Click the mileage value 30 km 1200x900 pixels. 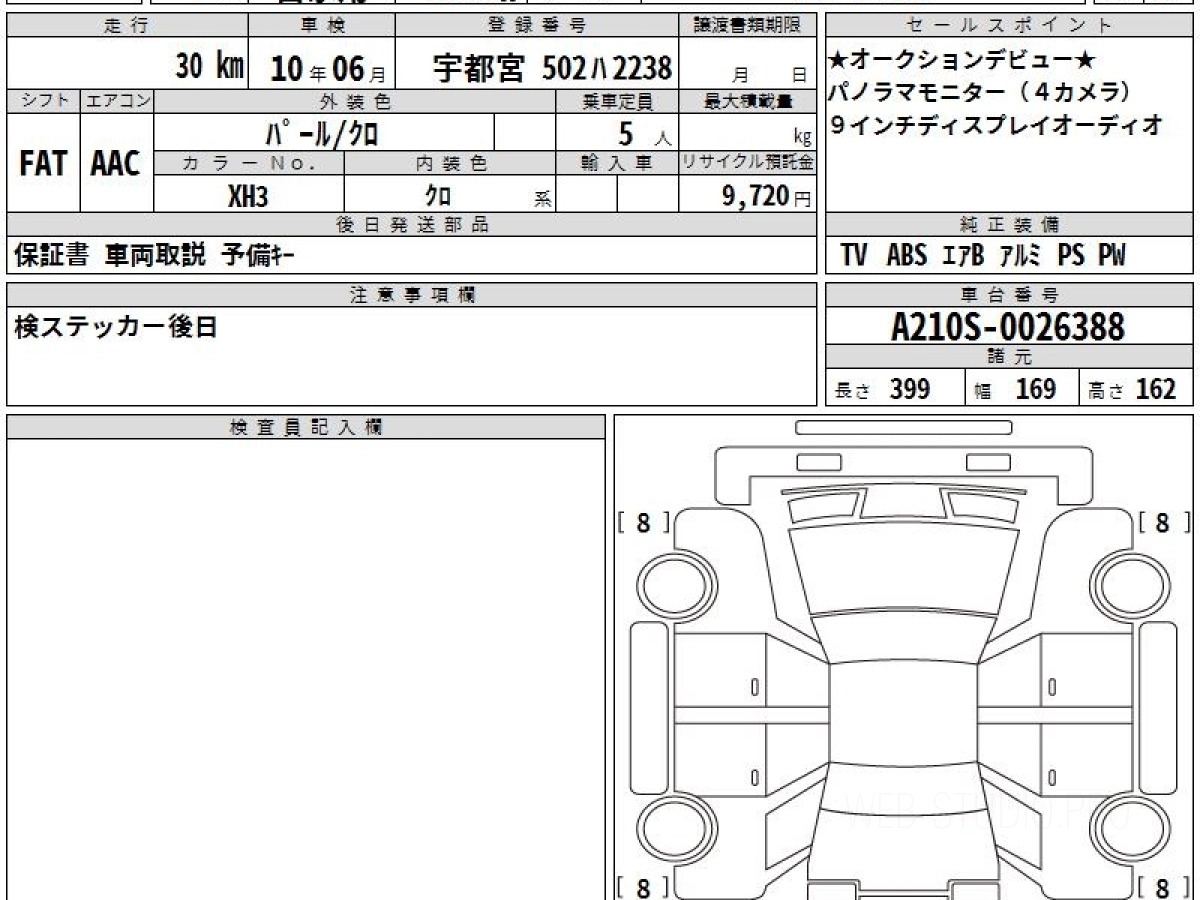point(210,66)
